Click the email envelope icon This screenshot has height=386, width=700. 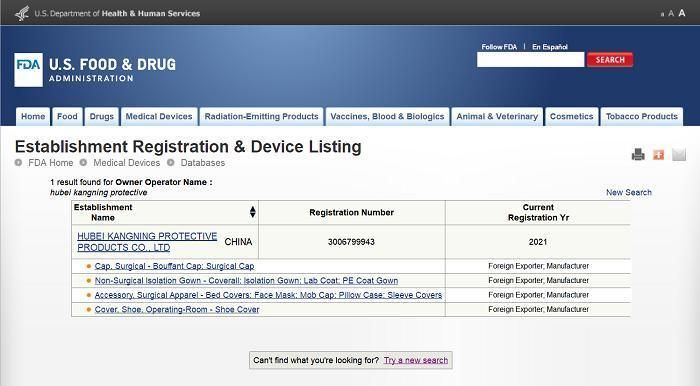[679, 154]
